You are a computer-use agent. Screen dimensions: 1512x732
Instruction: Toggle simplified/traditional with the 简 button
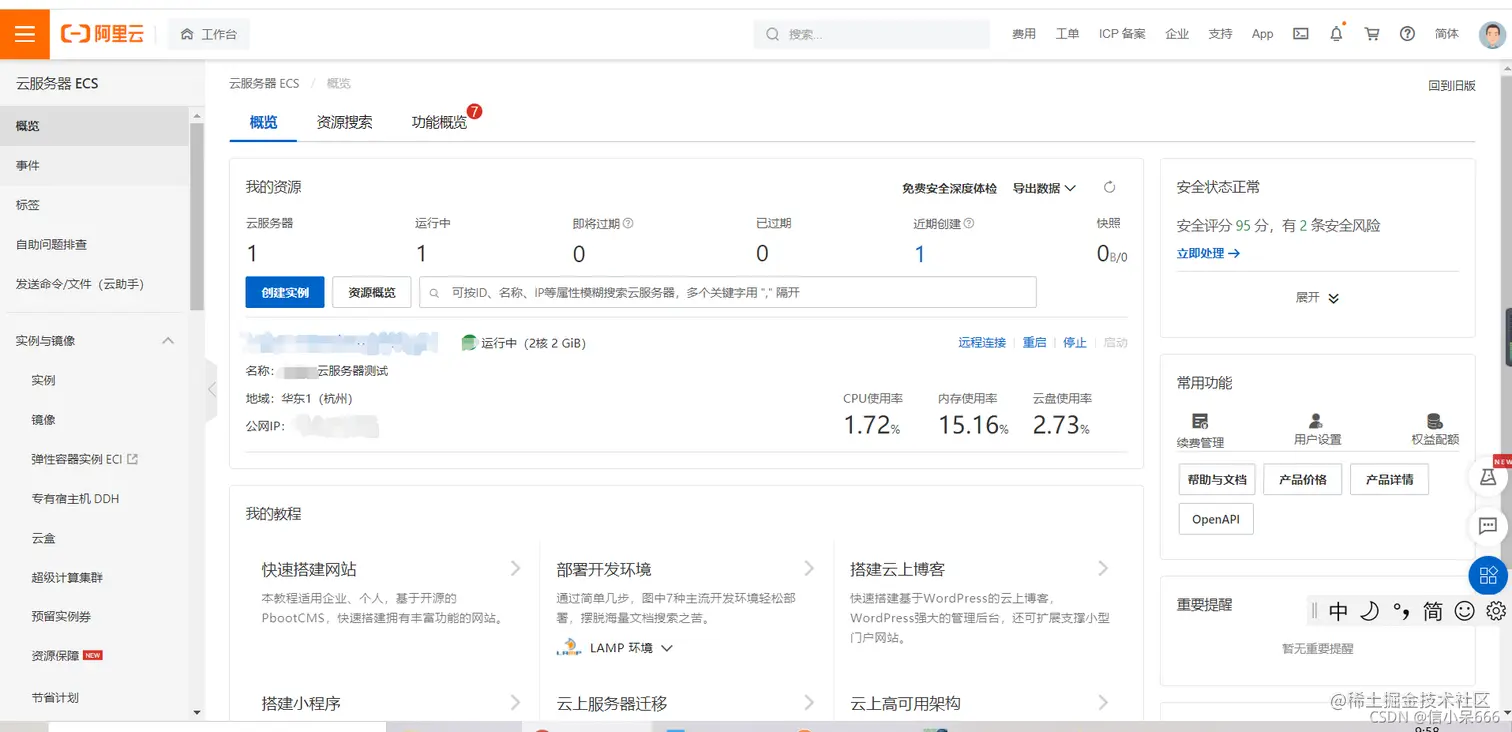tap(1432, 610)
